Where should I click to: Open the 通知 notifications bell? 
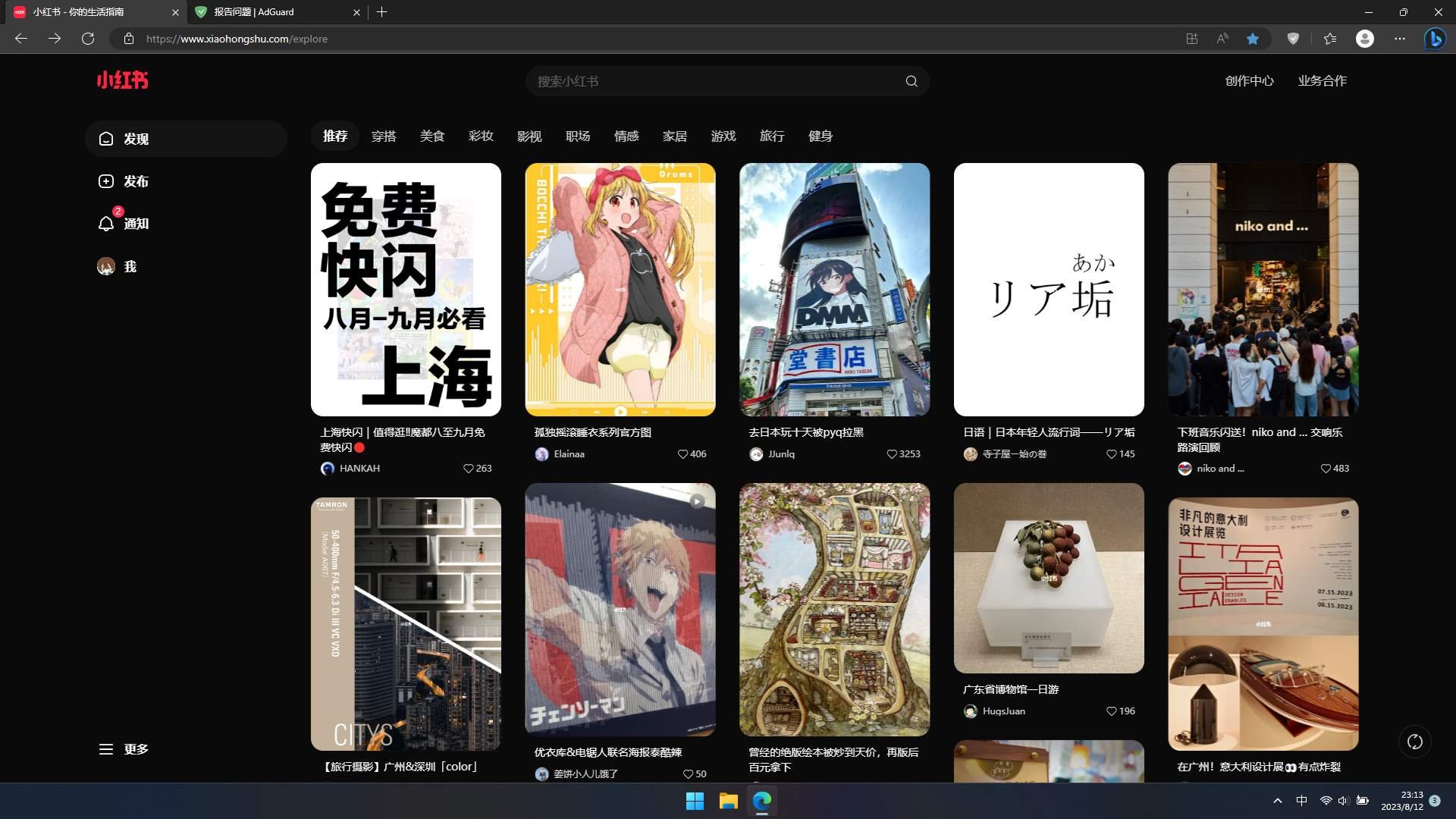(x=106, y=224)
